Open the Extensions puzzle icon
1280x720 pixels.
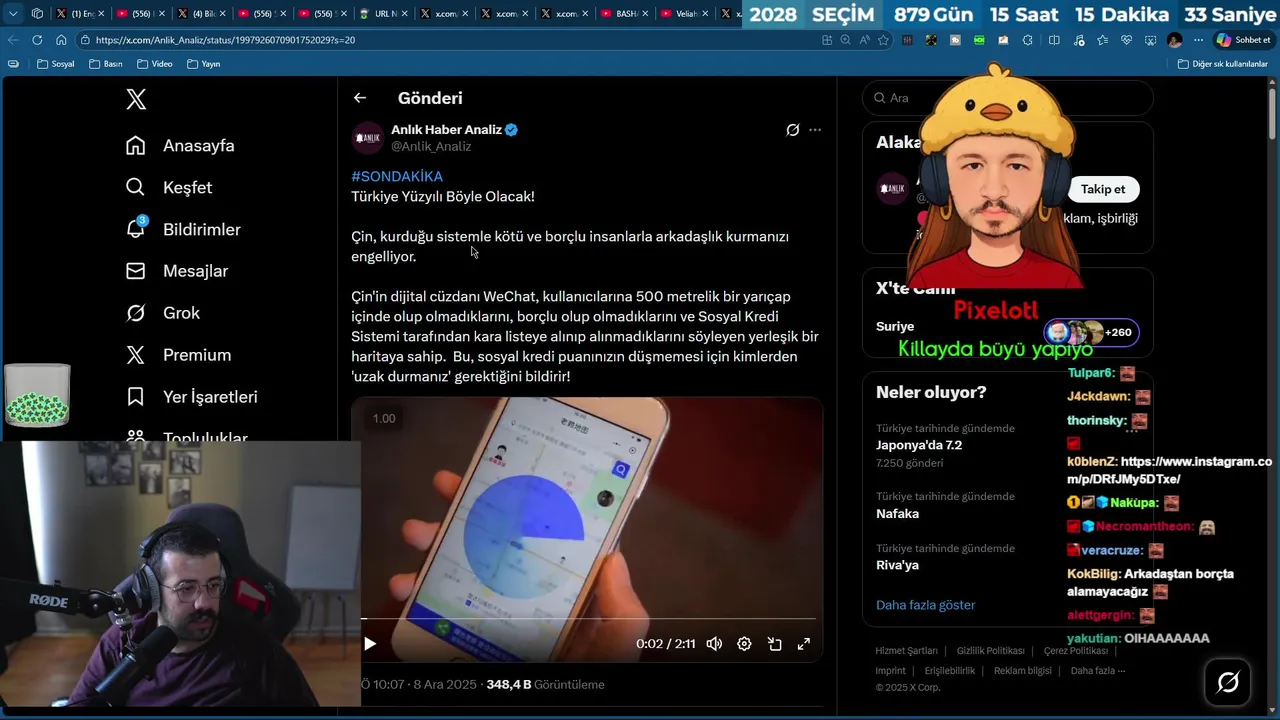1028,40
